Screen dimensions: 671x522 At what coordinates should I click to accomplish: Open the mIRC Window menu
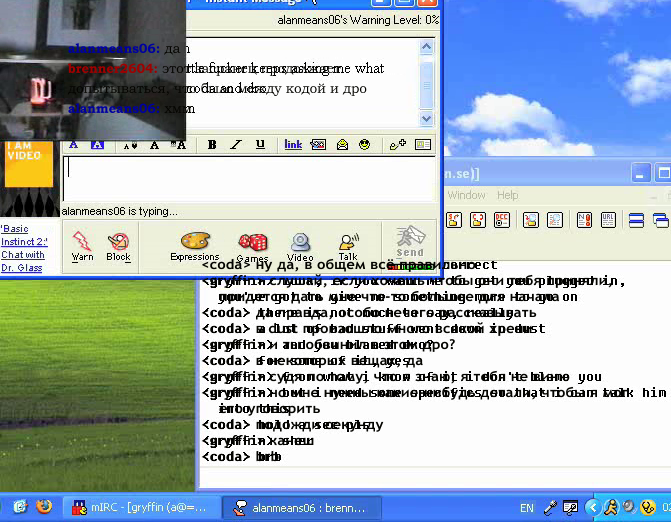[x=466, y=195]
